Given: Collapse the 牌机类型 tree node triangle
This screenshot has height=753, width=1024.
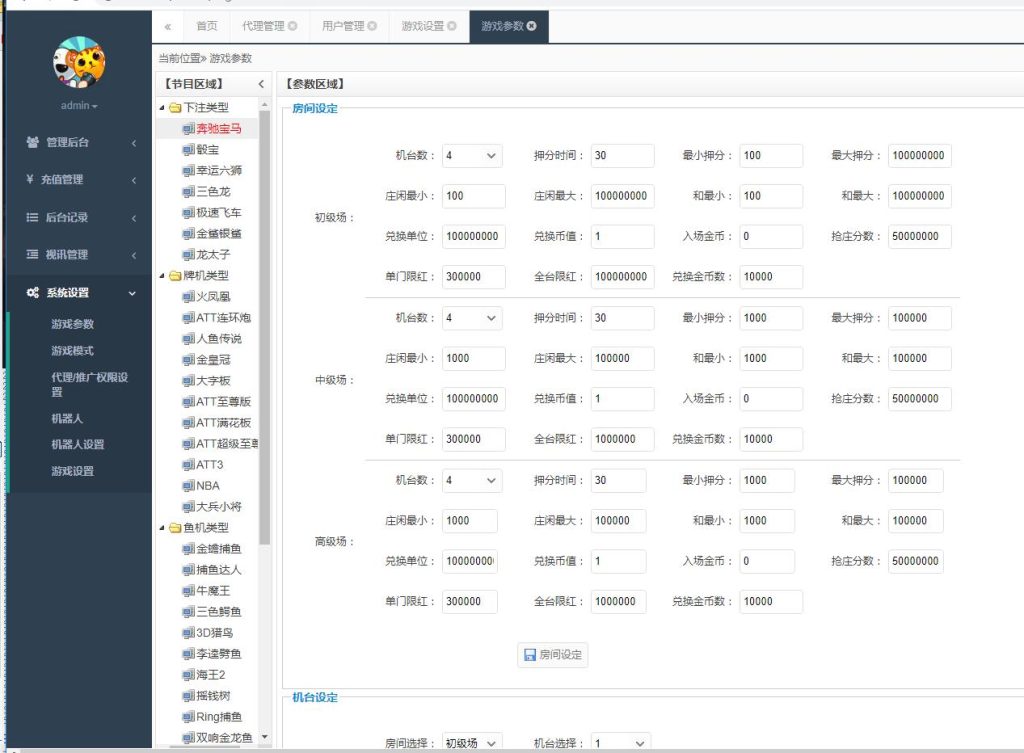Looking at the screenshot, I should pos(162,276).
